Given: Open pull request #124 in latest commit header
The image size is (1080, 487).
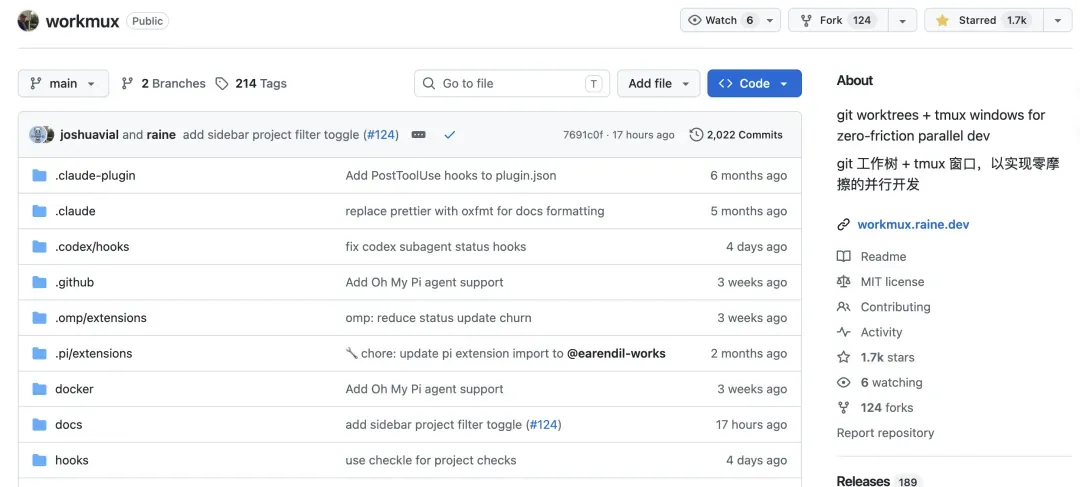Looking at the screenshot, I should 381,135.
